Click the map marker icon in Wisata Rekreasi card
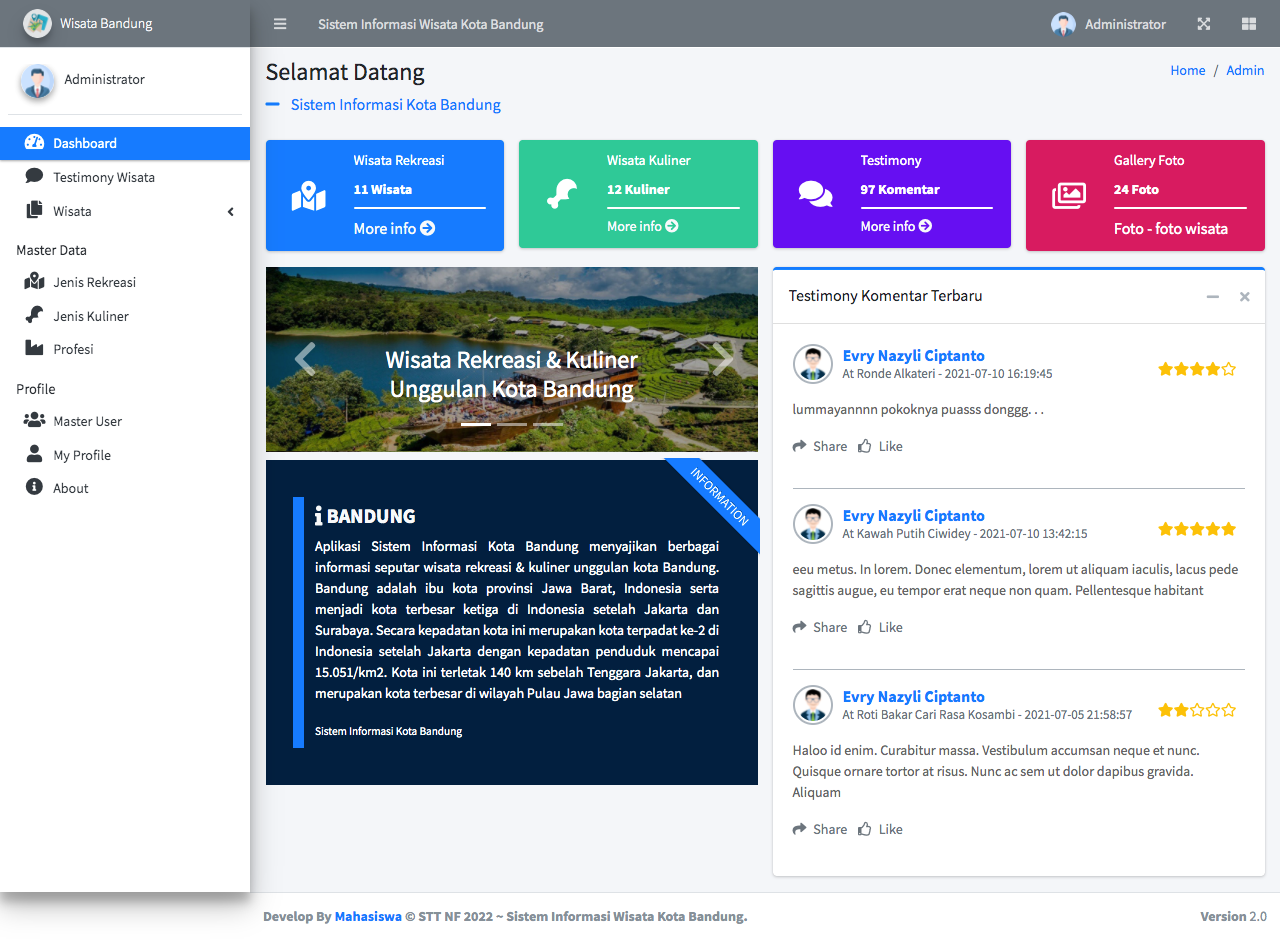Viewport: 1280px width, 940px height. point(308,196)
